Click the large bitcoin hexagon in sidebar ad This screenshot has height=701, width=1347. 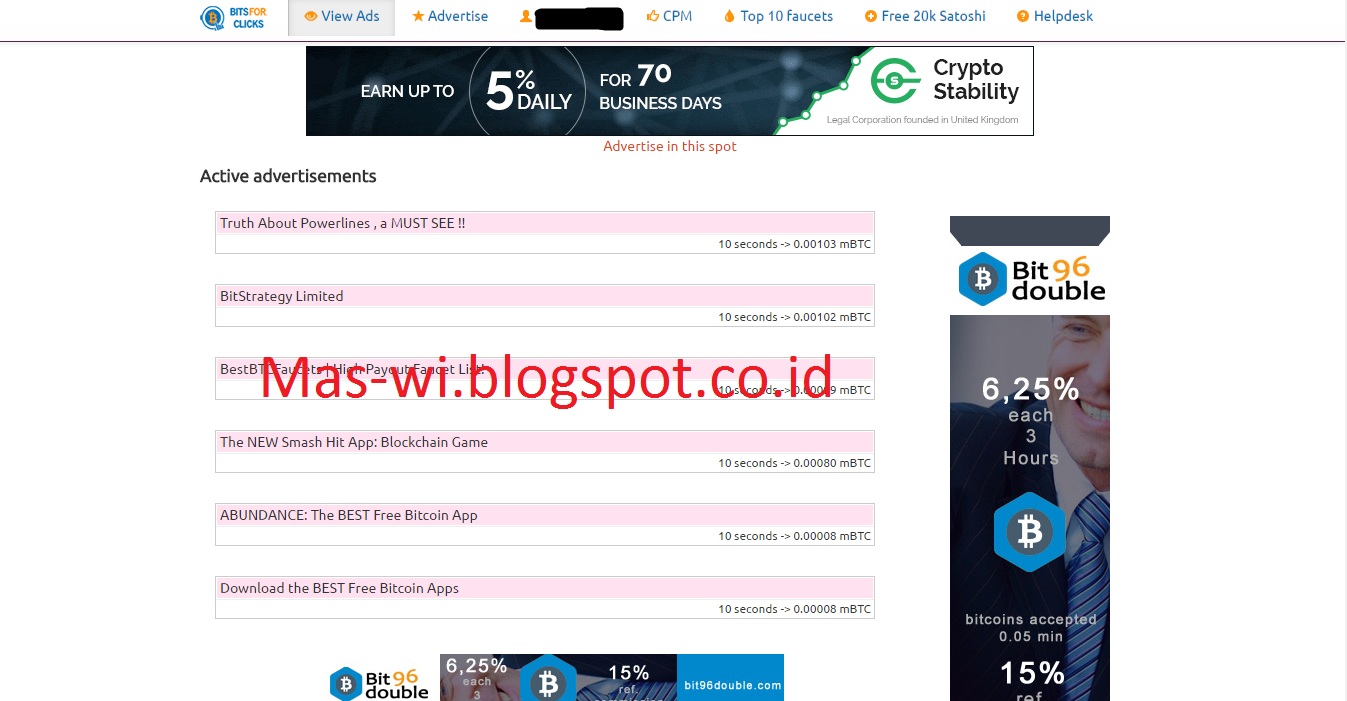click(x=1030, y=532)
